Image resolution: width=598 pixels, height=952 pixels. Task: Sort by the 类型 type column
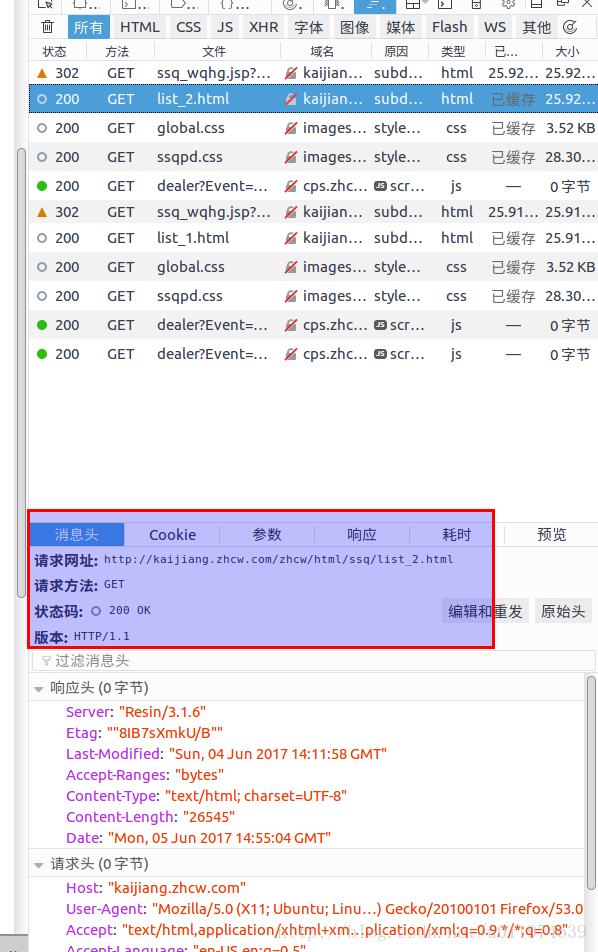453,52
